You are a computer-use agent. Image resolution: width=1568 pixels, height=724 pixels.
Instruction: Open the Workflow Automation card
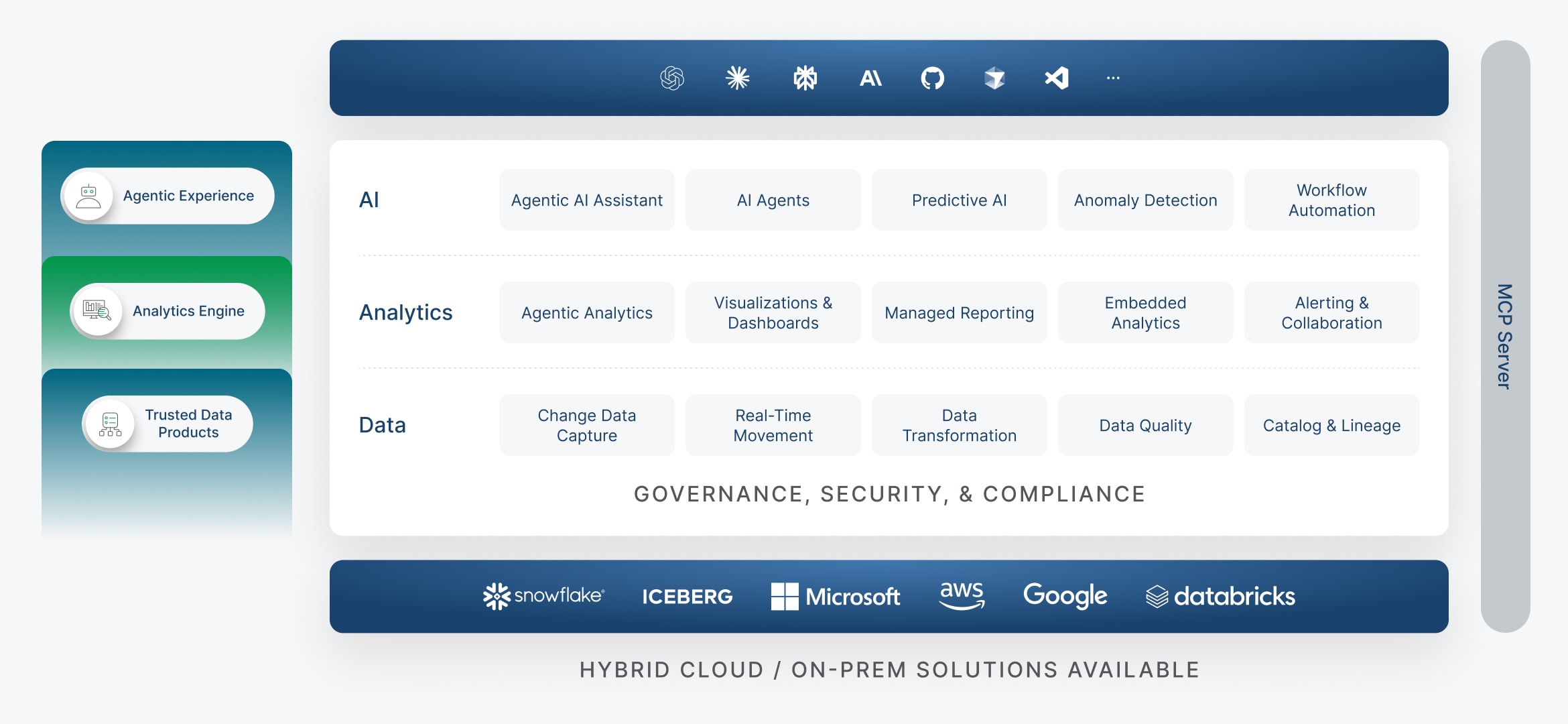pos(1331,199)
